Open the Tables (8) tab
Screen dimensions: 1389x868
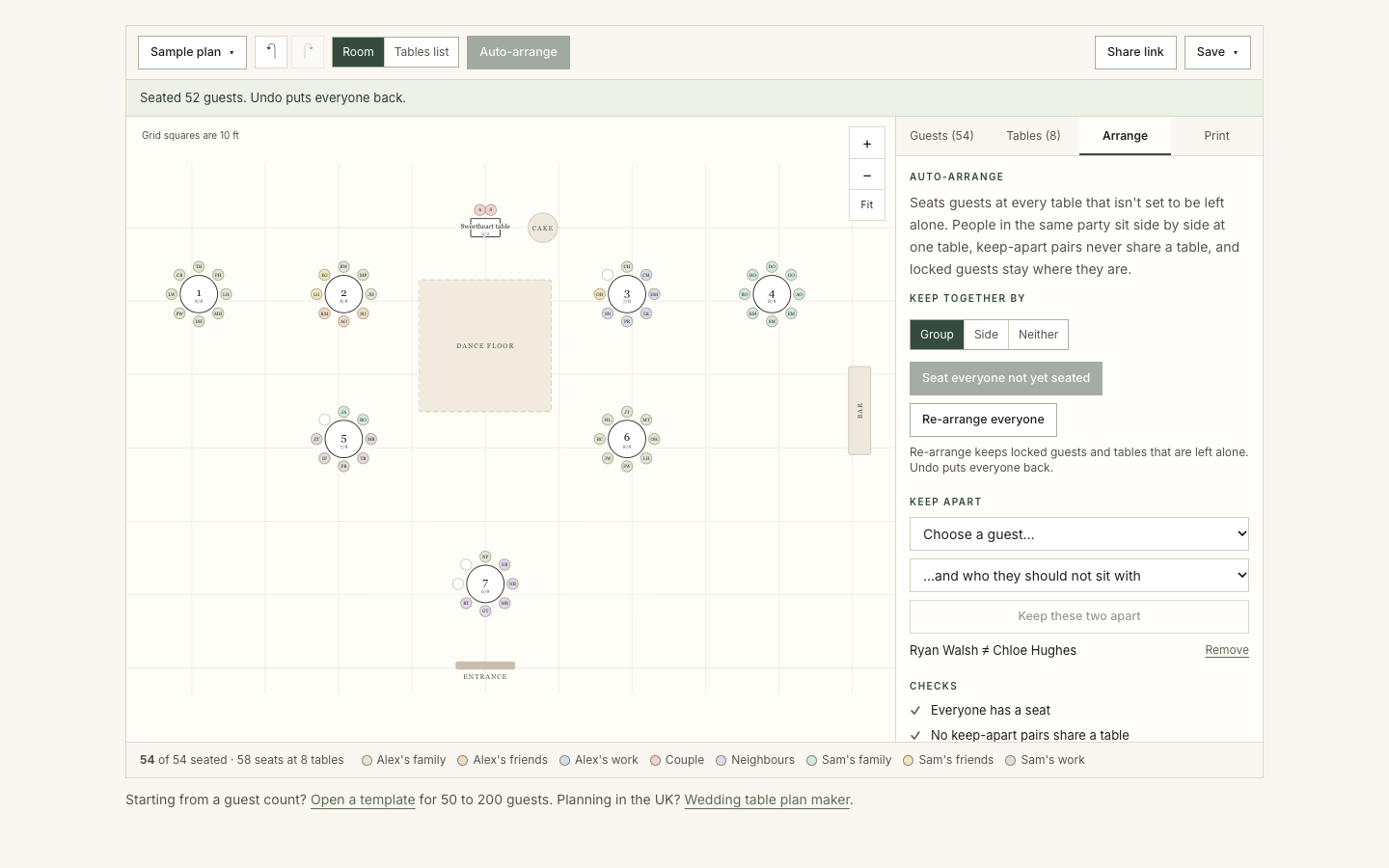pos(1033,136)
